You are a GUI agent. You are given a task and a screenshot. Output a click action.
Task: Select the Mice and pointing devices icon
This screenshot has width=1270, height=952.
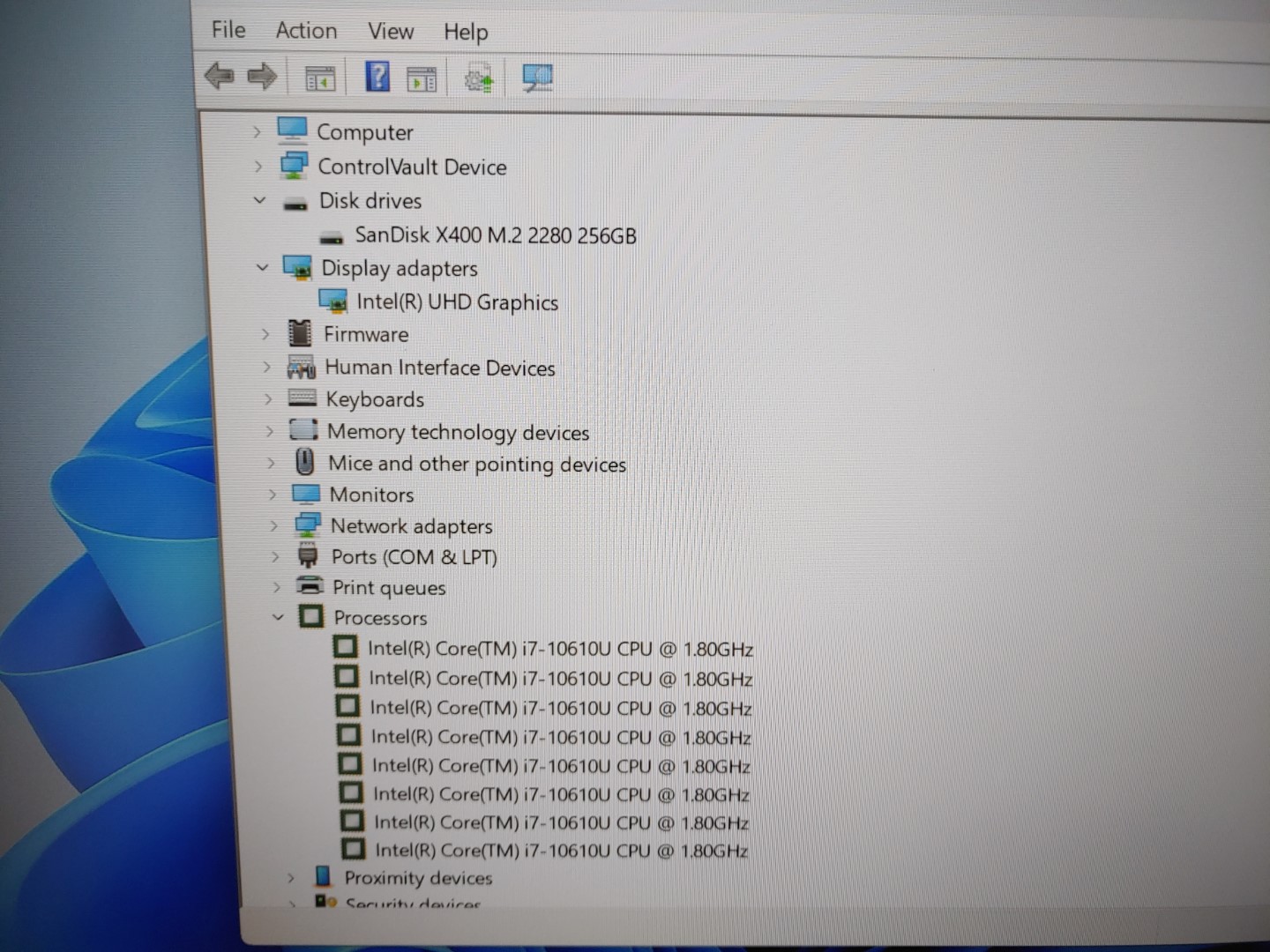pos(305,462)
